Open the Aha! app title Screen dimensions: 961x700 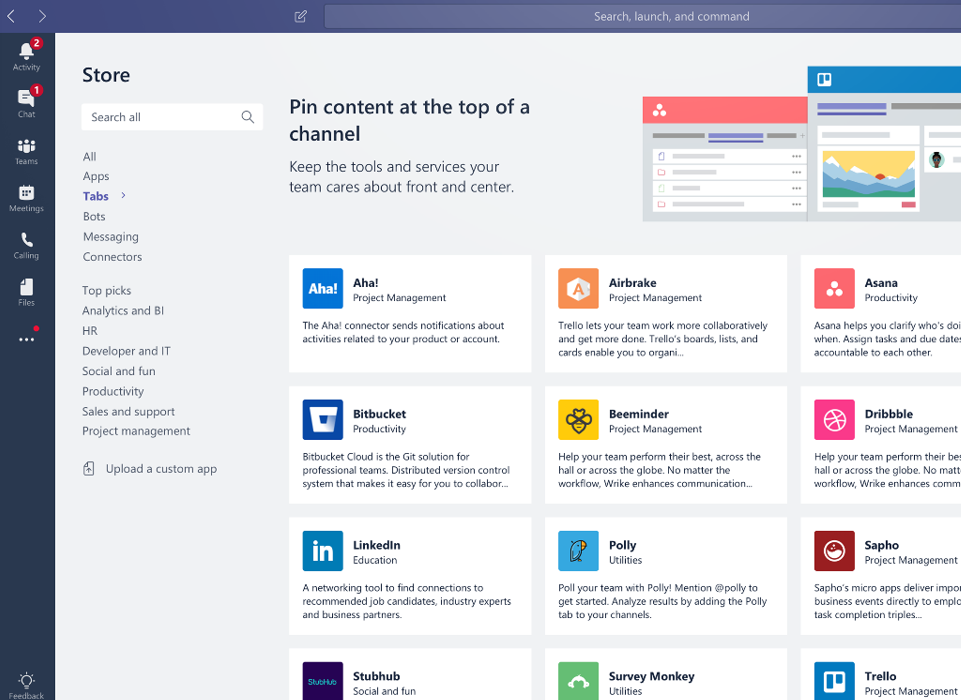point(366,283)
